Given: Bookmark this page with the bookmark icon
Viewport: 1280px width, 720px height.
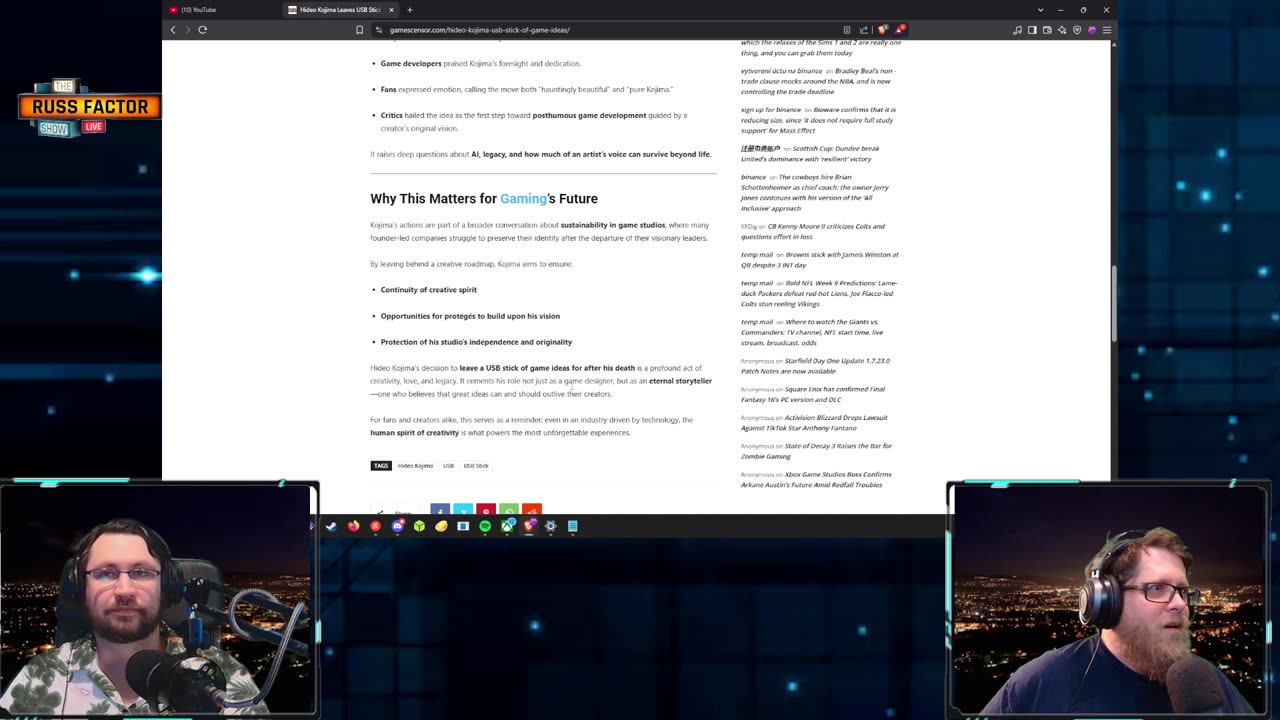Looking at the screenshot, I should coord(360,30).
